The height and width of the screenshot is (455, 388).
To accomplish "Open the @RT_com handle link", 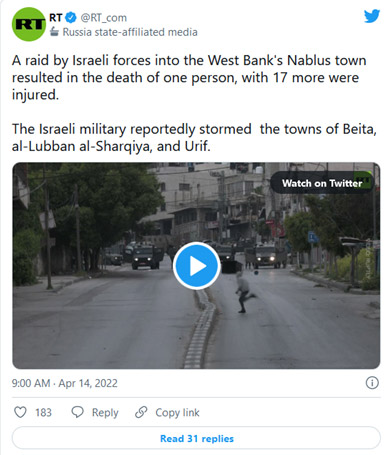I will coord(104,17).
